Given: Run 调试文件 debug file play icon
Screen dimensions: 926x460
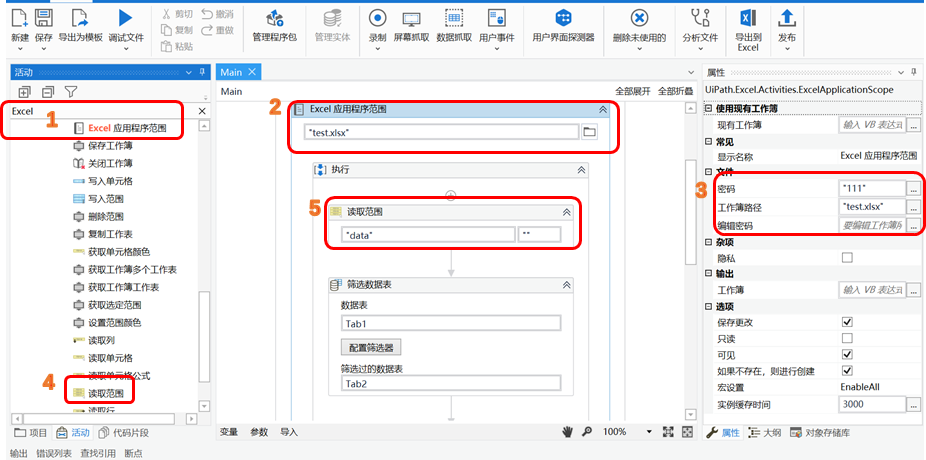Looking at the screenshot, I should [x=125, y=18].
